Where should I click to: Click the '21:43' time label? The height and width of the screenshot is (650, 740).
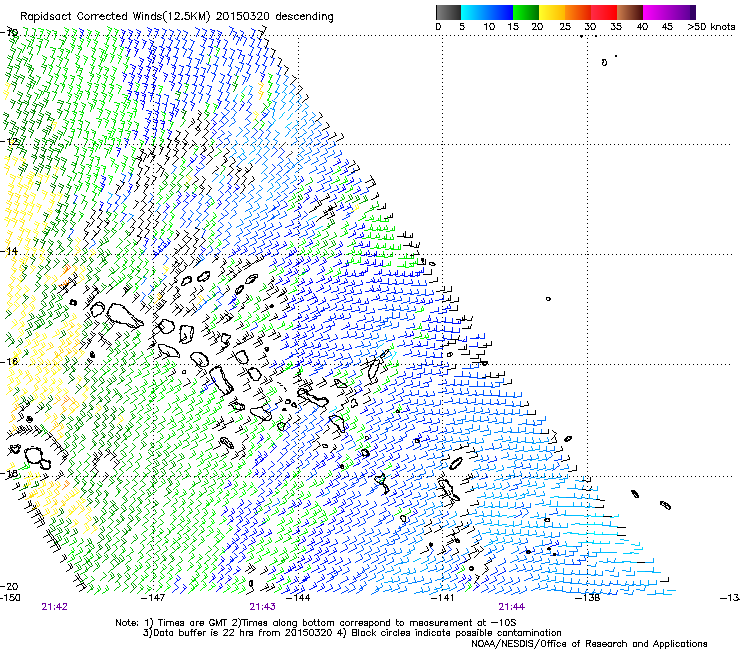pos(262,607)
